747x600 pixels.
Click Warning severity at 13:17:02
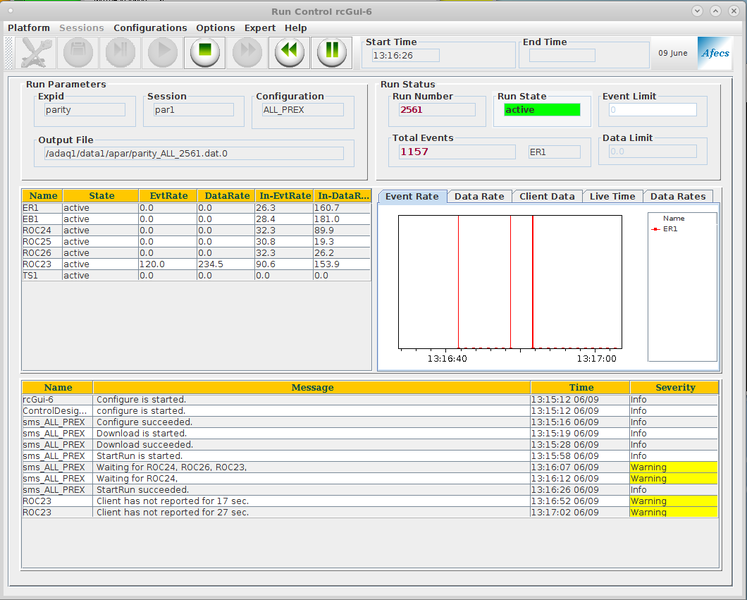[x=674, y=513]
